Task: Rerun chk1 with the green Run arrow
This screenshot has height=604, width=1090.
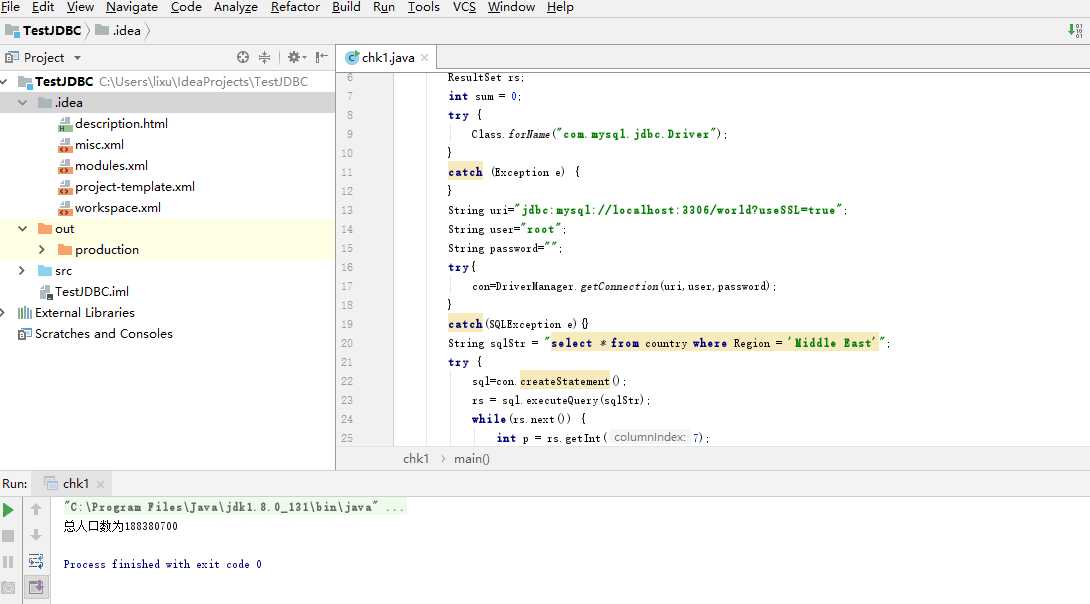Action: click(x=8, y=510)
